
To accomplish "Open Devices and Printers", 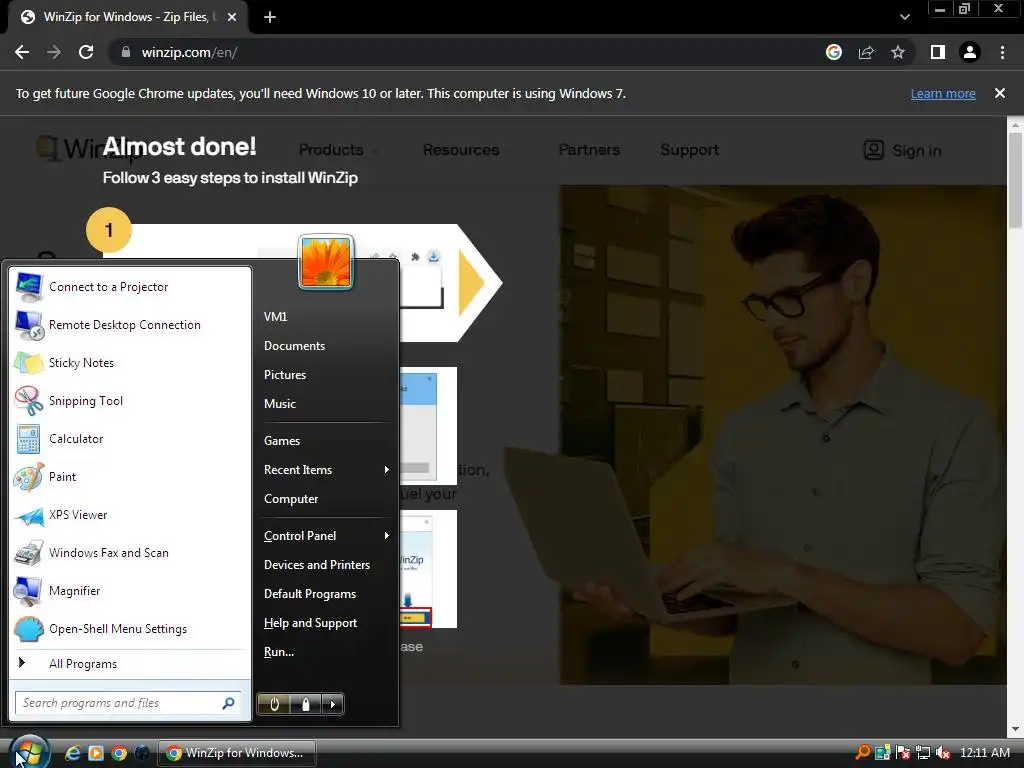I will click(x=327, y=565).
